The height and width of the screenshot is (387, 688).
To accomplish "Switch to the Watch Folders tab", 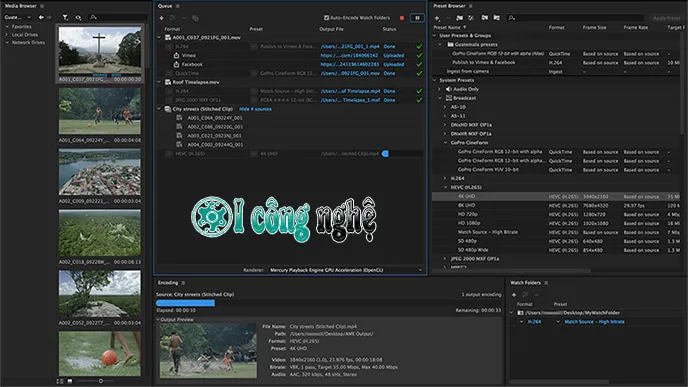I will 525,283.
